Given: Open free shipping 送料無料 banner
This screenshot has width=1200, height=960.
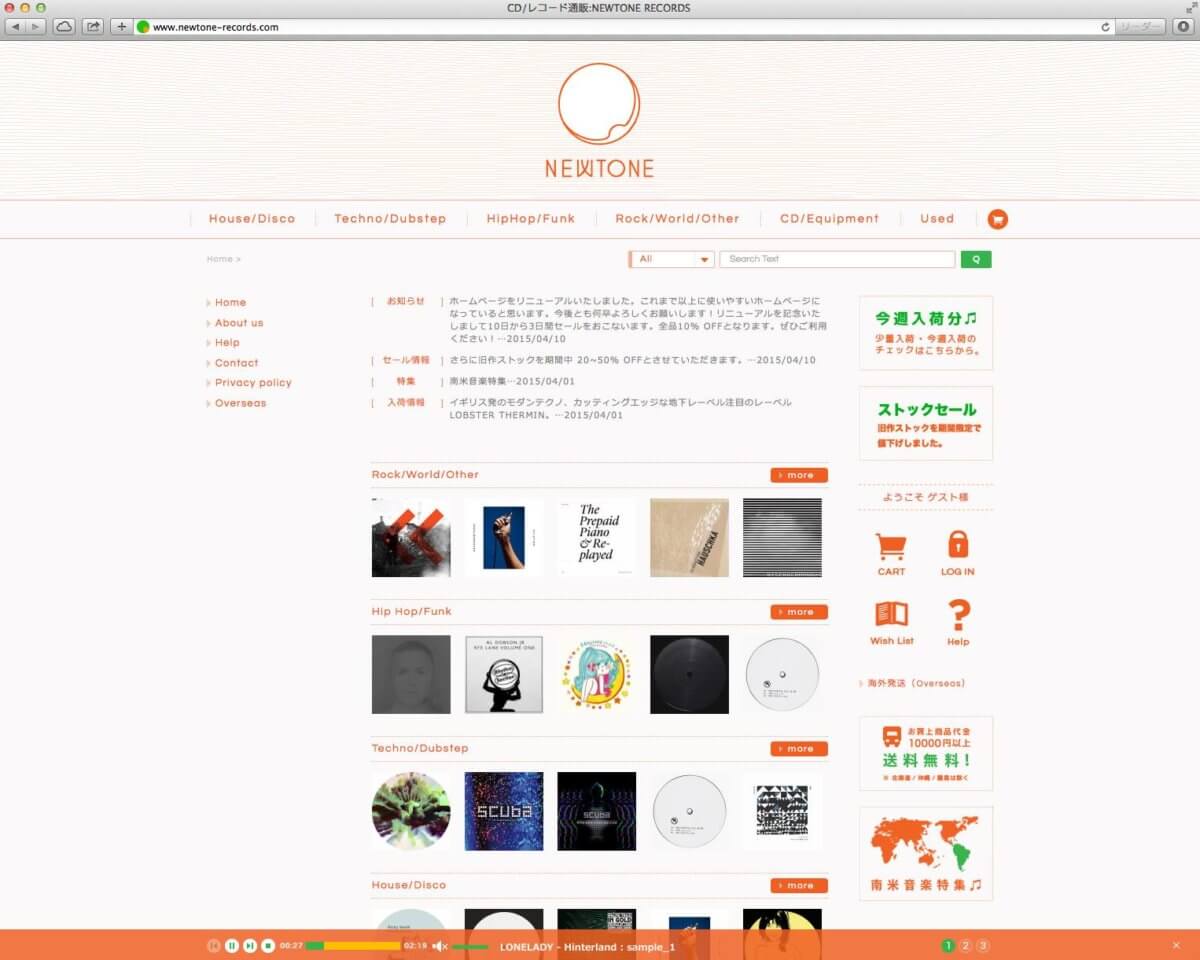Looking at the screenshot, I should point(926,754).
